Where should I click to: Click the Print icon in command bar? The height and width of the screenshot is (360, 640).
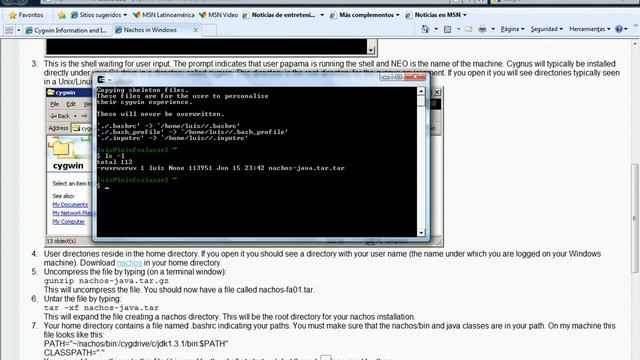482,29
